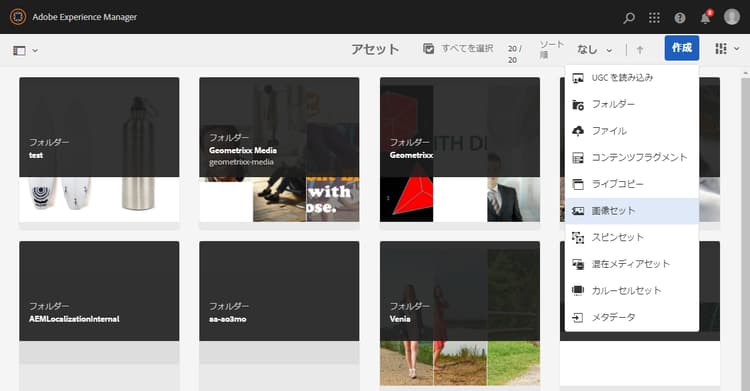Choose UGC を読み込み from create menu
This screenshot has height=391, width=750.
point(631,78)
